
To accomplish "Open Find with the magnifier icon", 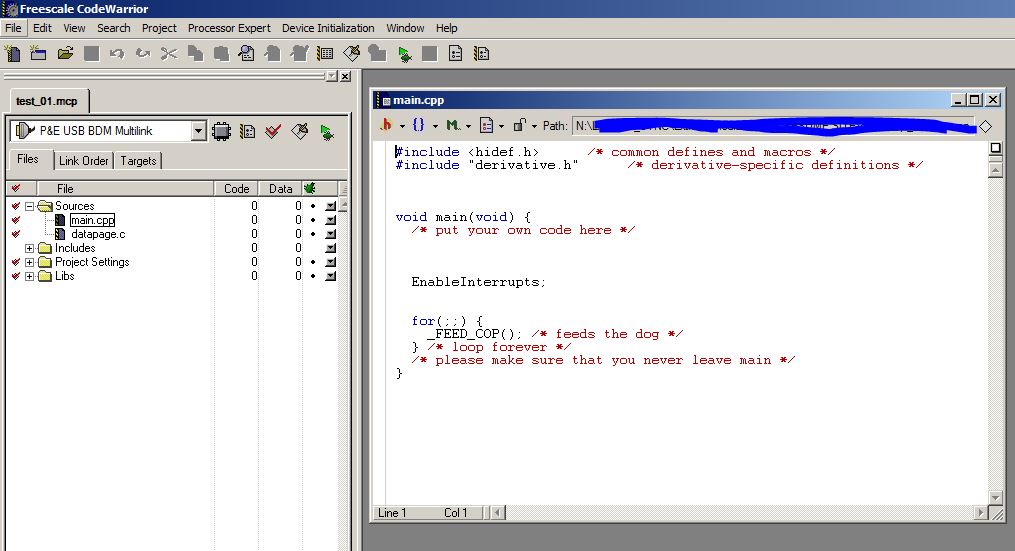I will coord(247,54).
